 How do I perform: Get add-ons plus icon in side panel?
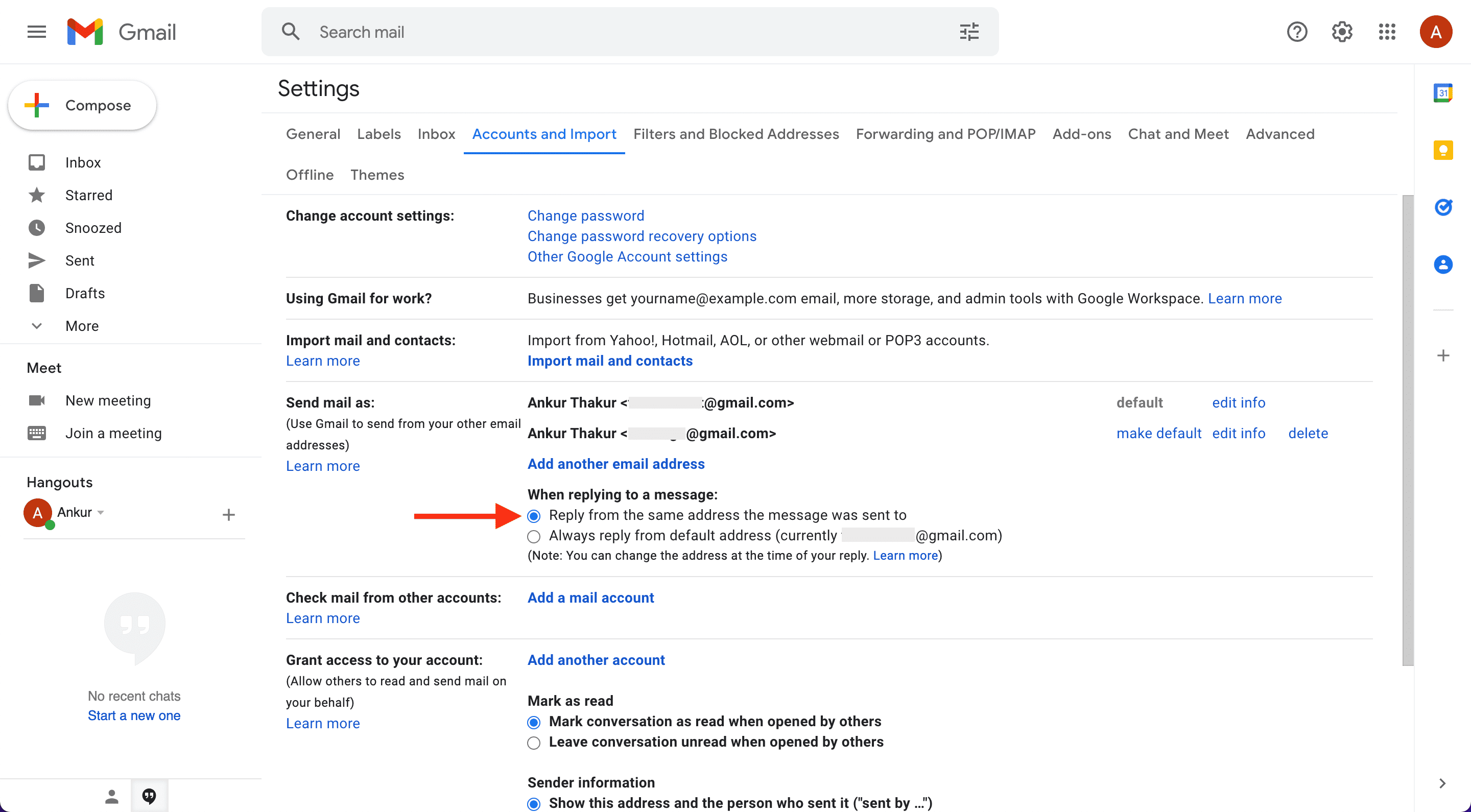click(x=1443, y=356)
